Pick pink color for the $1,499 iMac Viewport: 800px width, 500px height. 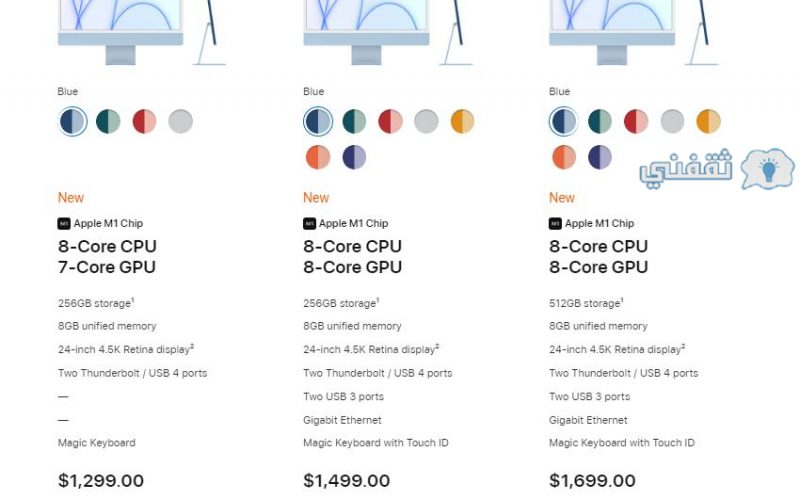pyautogui.click(x=390, y=121)
